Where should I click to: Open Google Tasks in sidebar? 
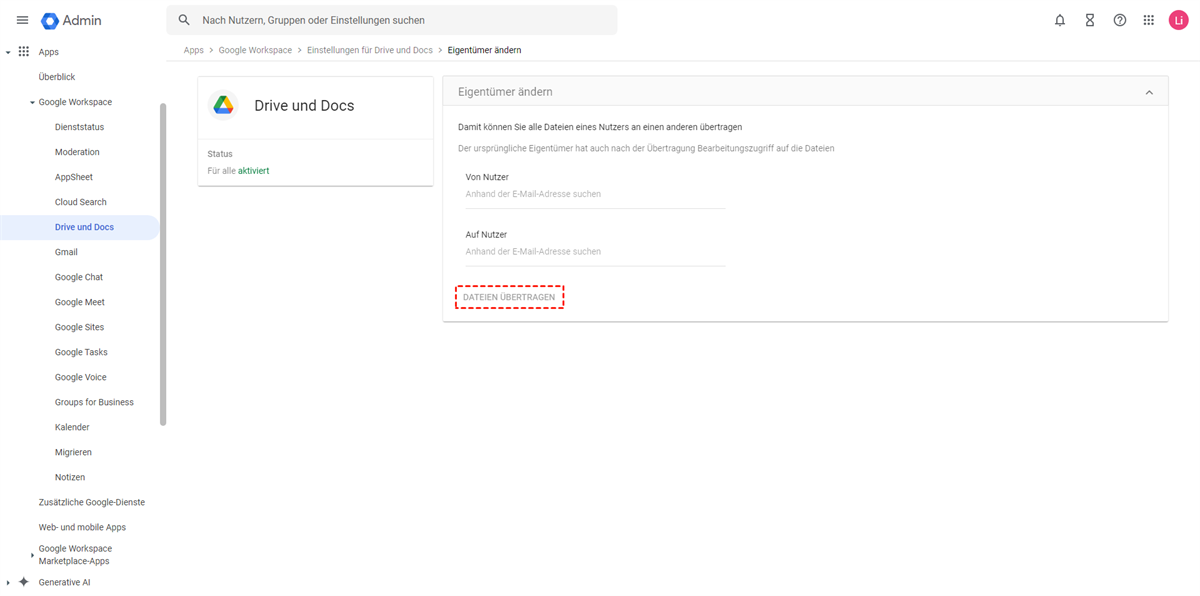click(81, 352)
